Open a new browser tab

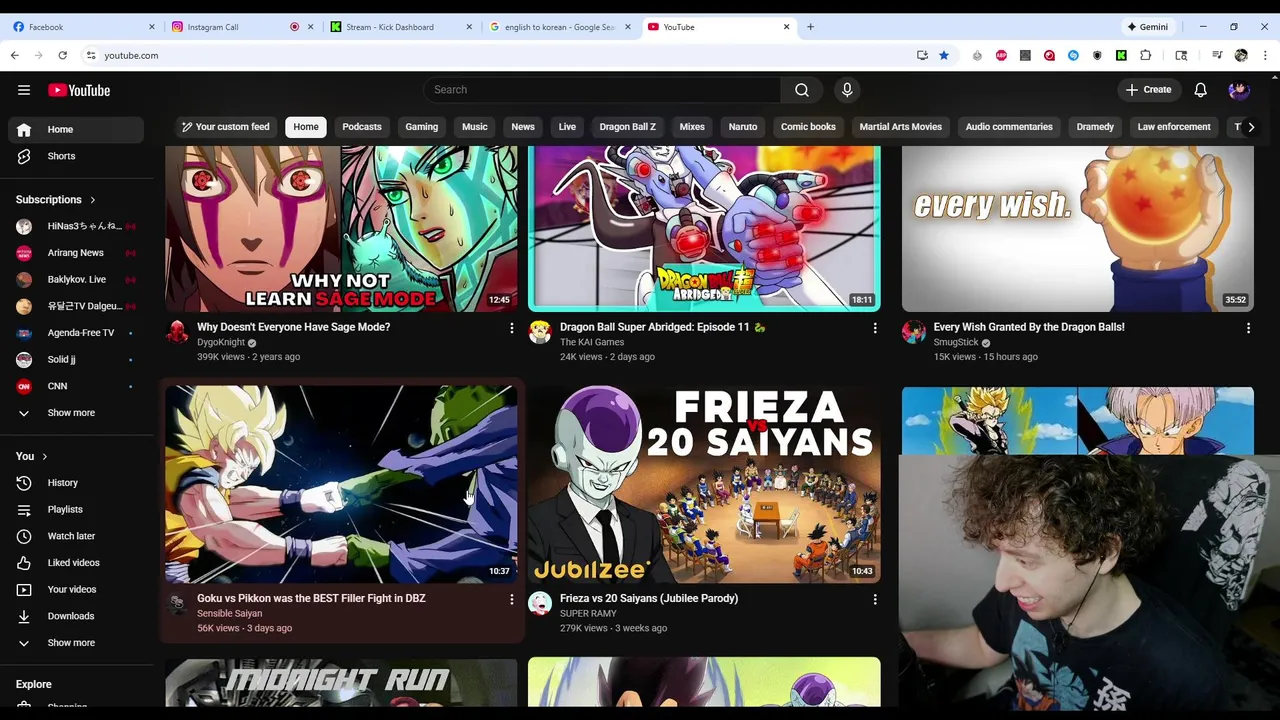(x=810, y=27)
